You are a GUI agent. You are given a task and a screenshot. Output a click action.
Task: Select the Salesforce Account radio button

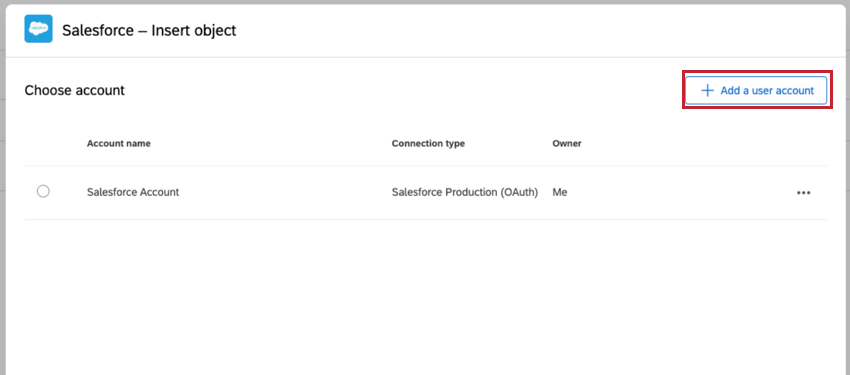(43, 191)
